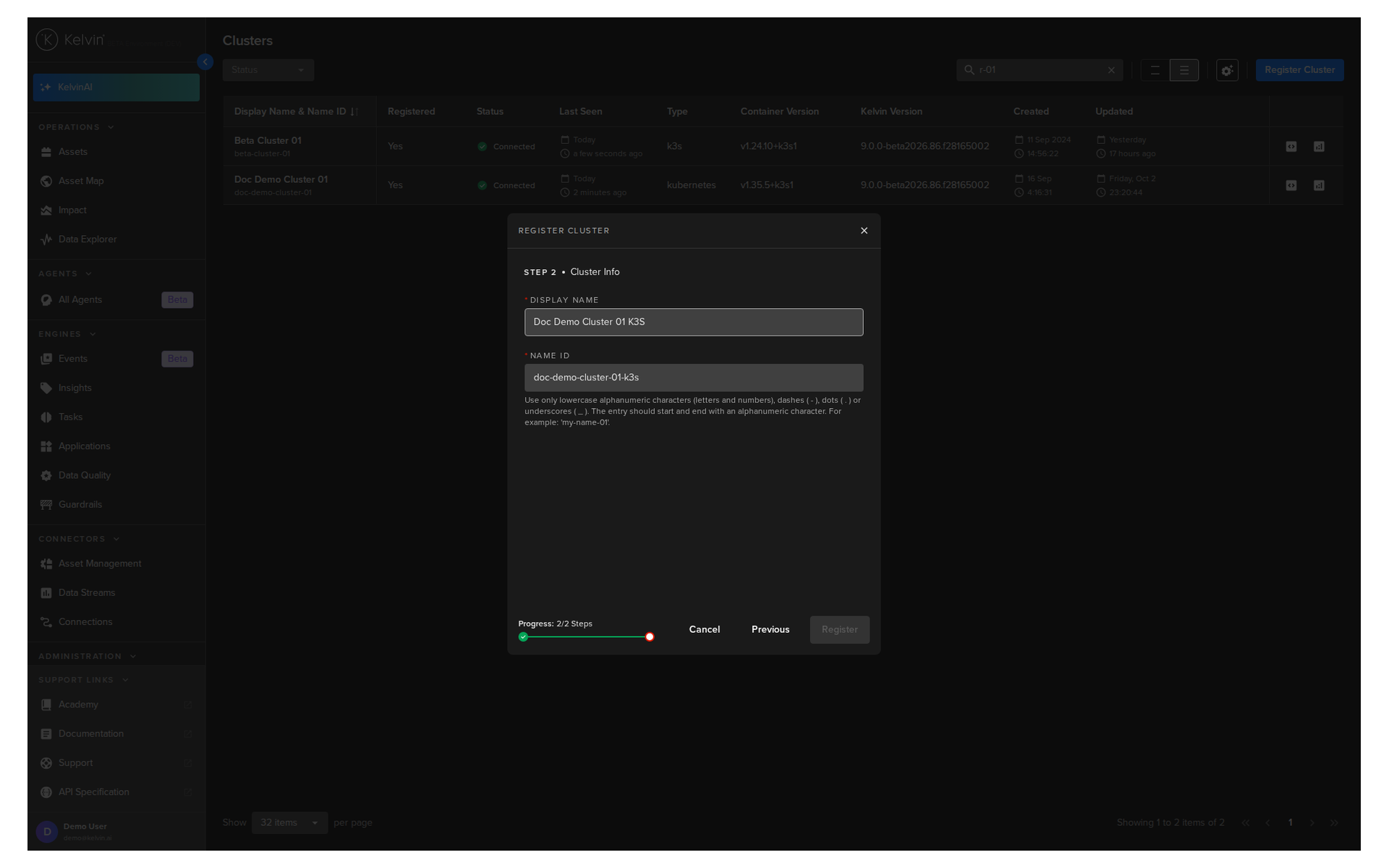The height and width of the screenshot is (868, 1389).
Task: Open table column settings gear
Action: pyautogui.click(x=1227, y=70)
